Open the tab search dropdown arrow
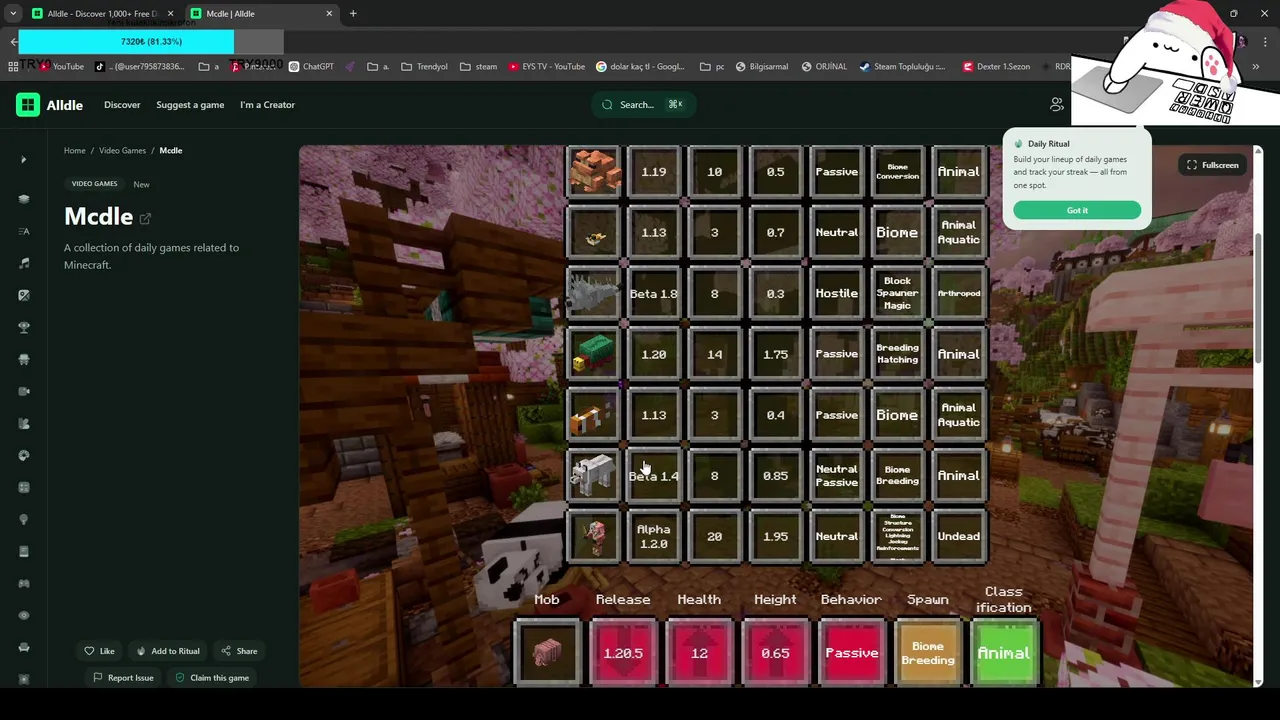 point(13,14)
